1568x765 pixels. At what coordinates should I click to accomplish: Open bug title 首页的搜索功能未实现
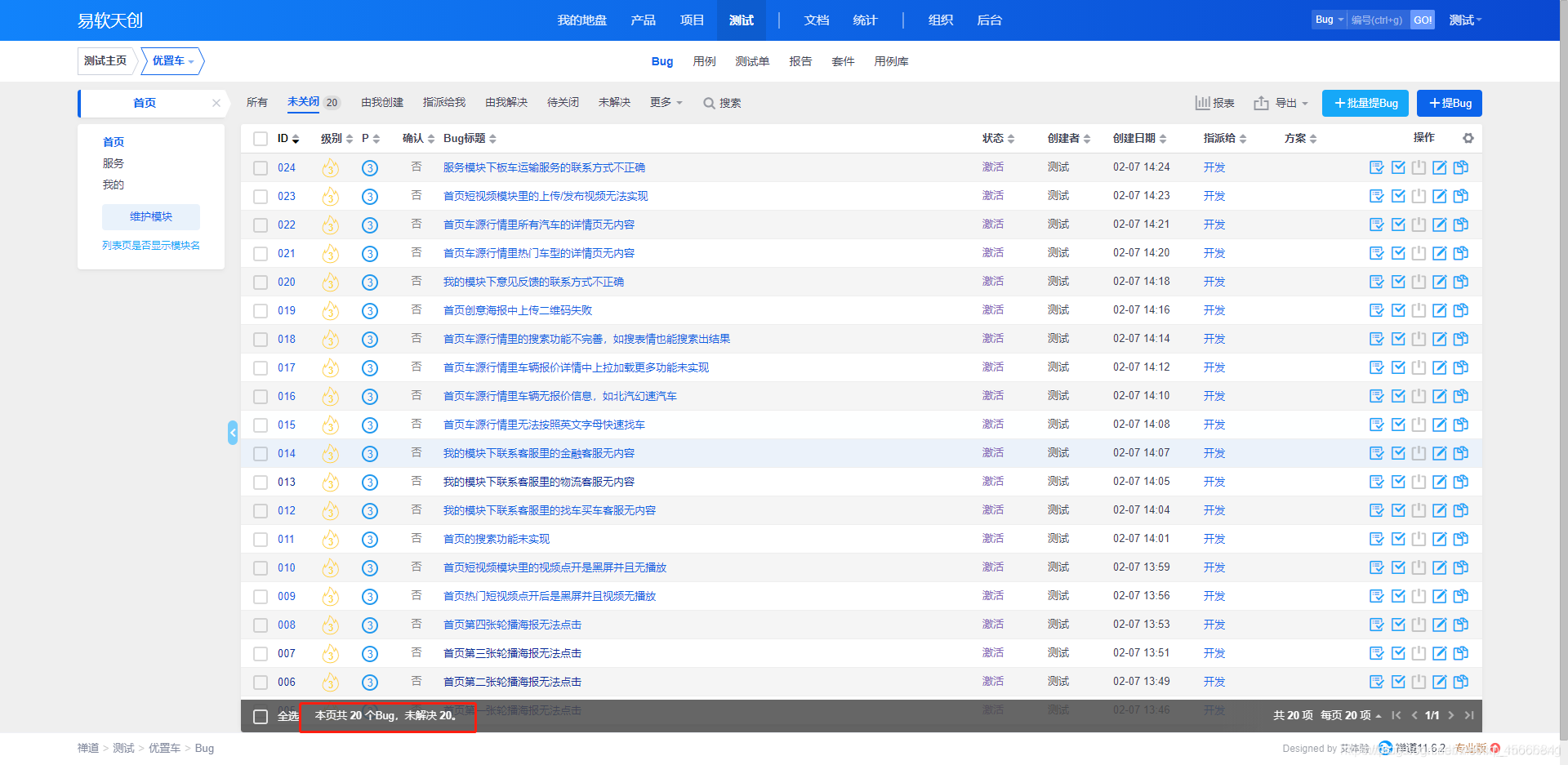497,539
